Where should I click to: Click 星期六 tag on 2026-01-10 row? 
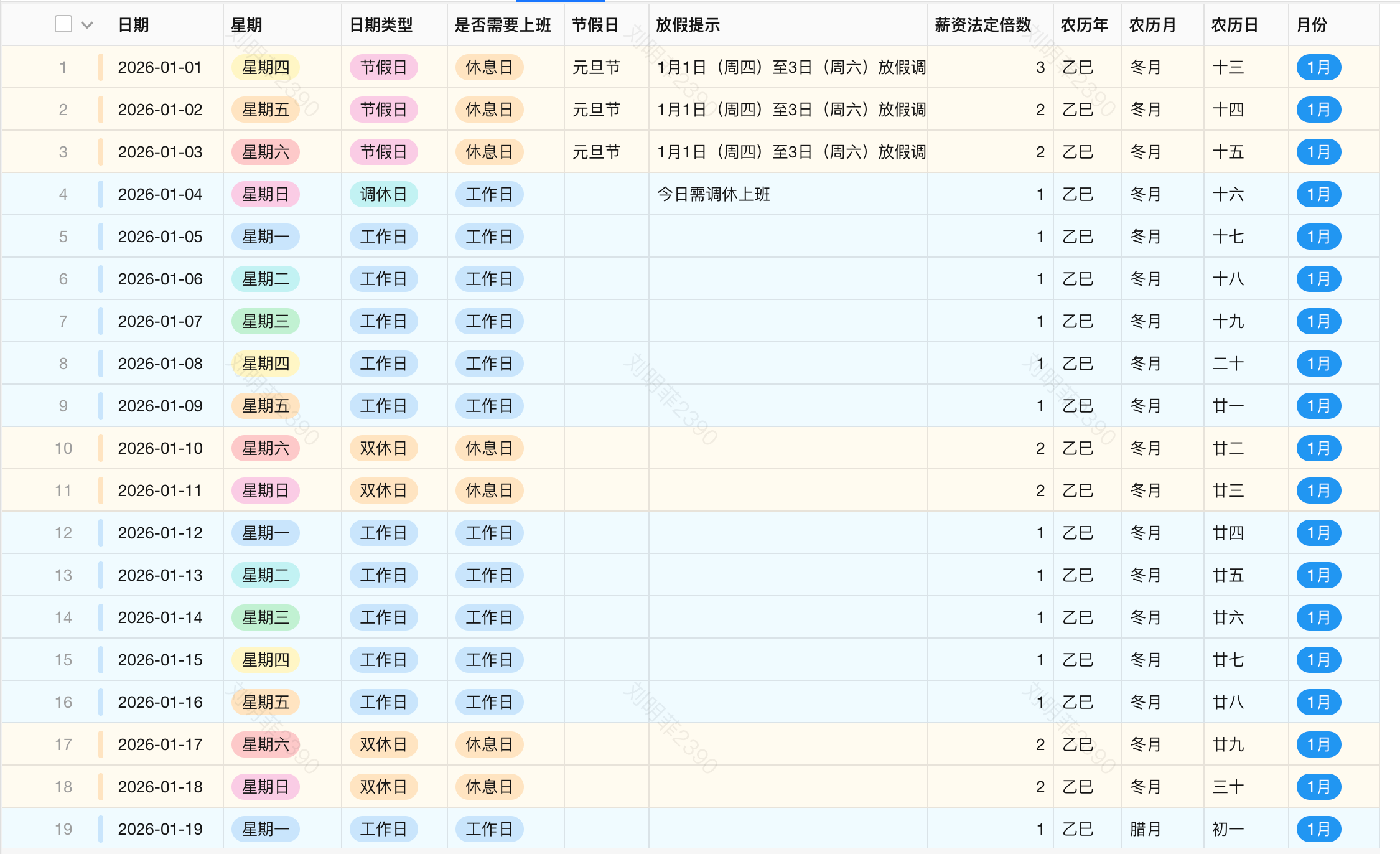(x=265, y=448)
